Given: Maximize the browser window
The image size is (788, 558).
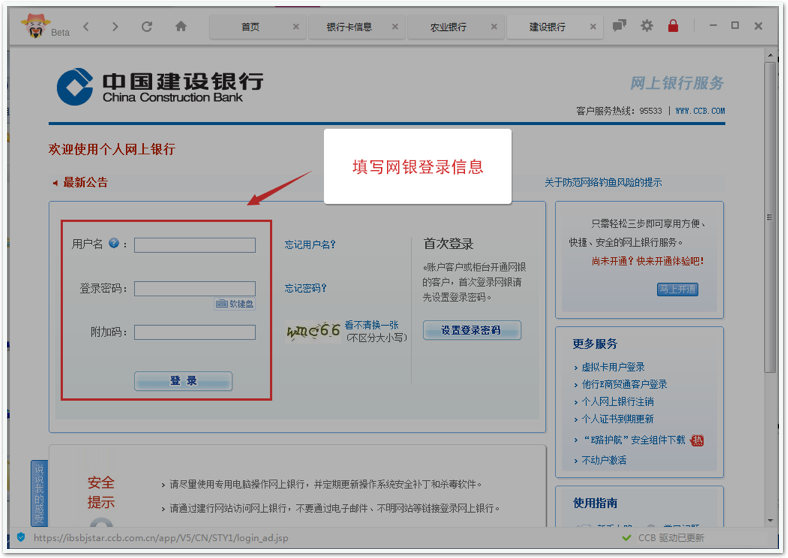Looking at the screenshot, I should click(735, 25).
